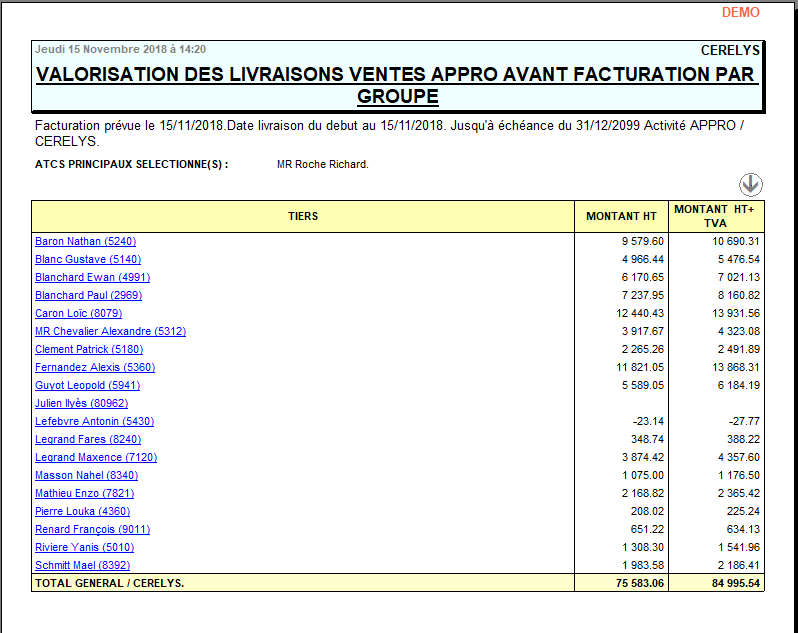Open Masson Nahel (8340) link
Image resolution: width=798 pixels, height=633 pixels.
pyautogui.click(x=86, y=475)
